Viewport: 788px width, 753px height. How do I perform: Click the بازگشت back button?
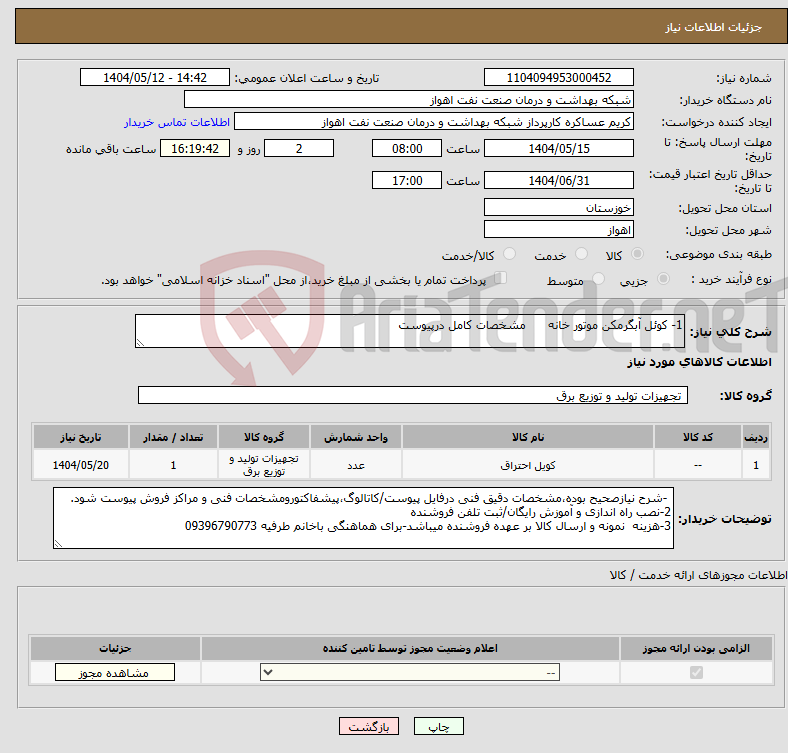point(369,726)
